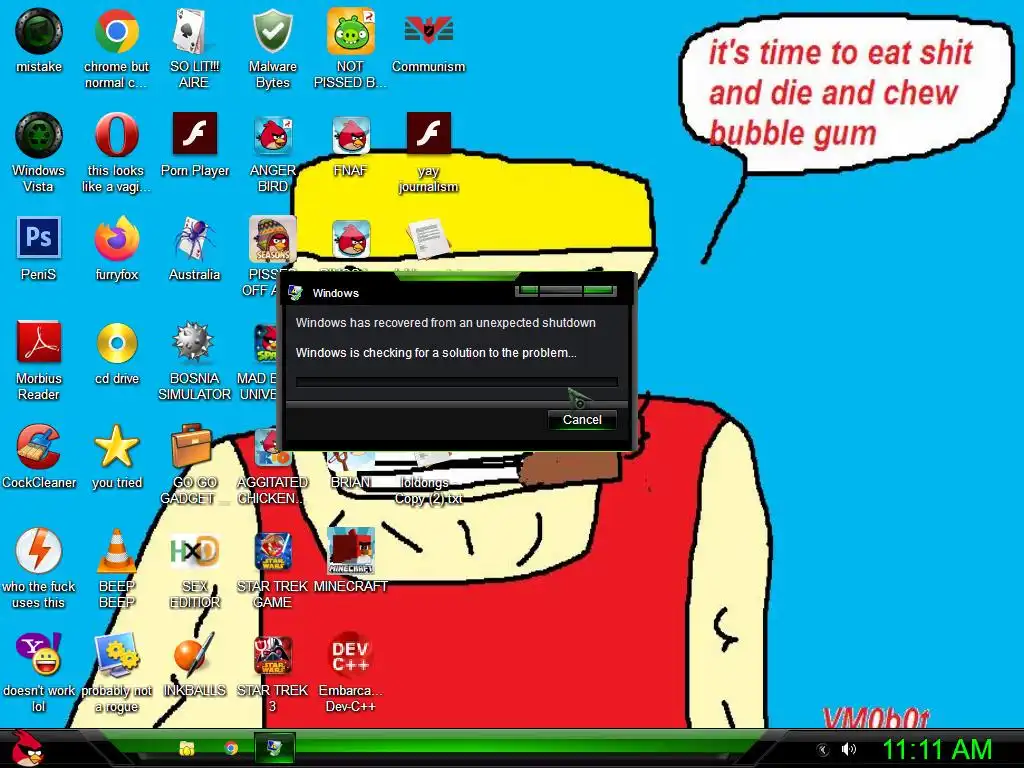
Task: Open the Malware Bytes shield icon
Action: pos(272,31)
